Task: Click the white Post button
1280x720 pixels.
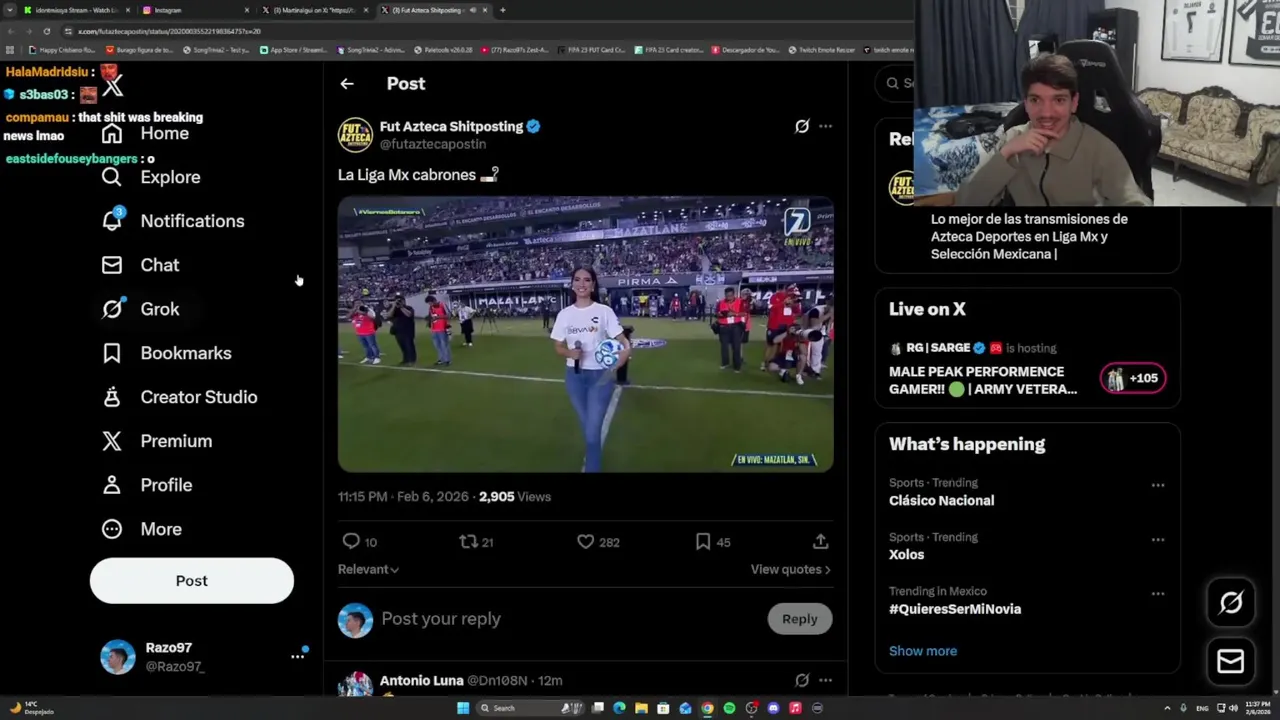Action: 192,581
